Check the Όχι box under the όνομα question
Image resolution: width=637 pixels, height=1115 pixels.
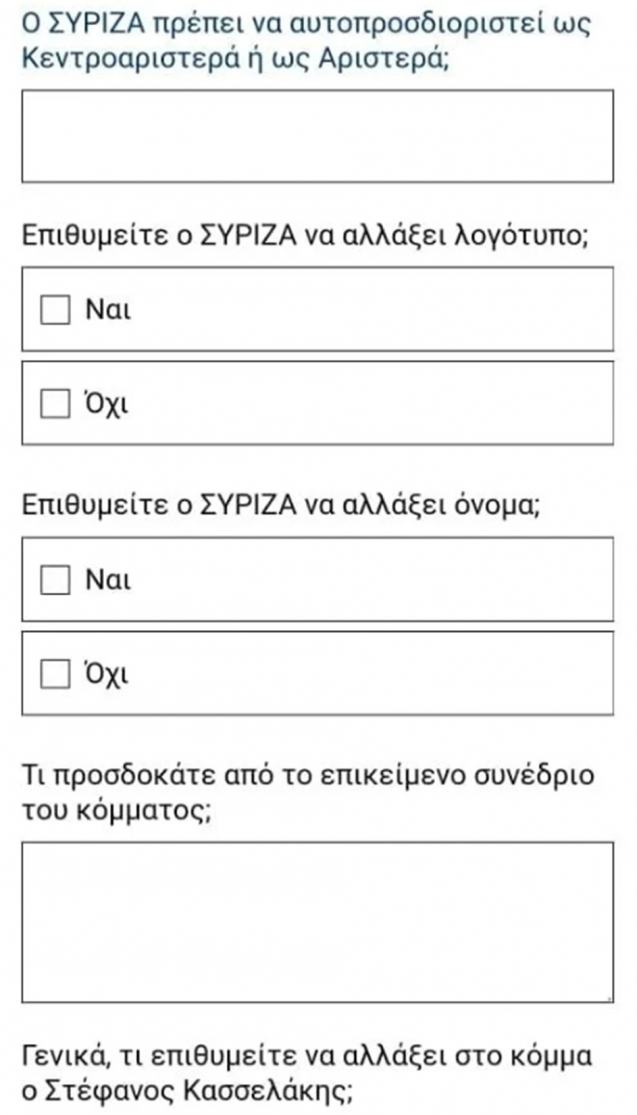coord(55,674)
